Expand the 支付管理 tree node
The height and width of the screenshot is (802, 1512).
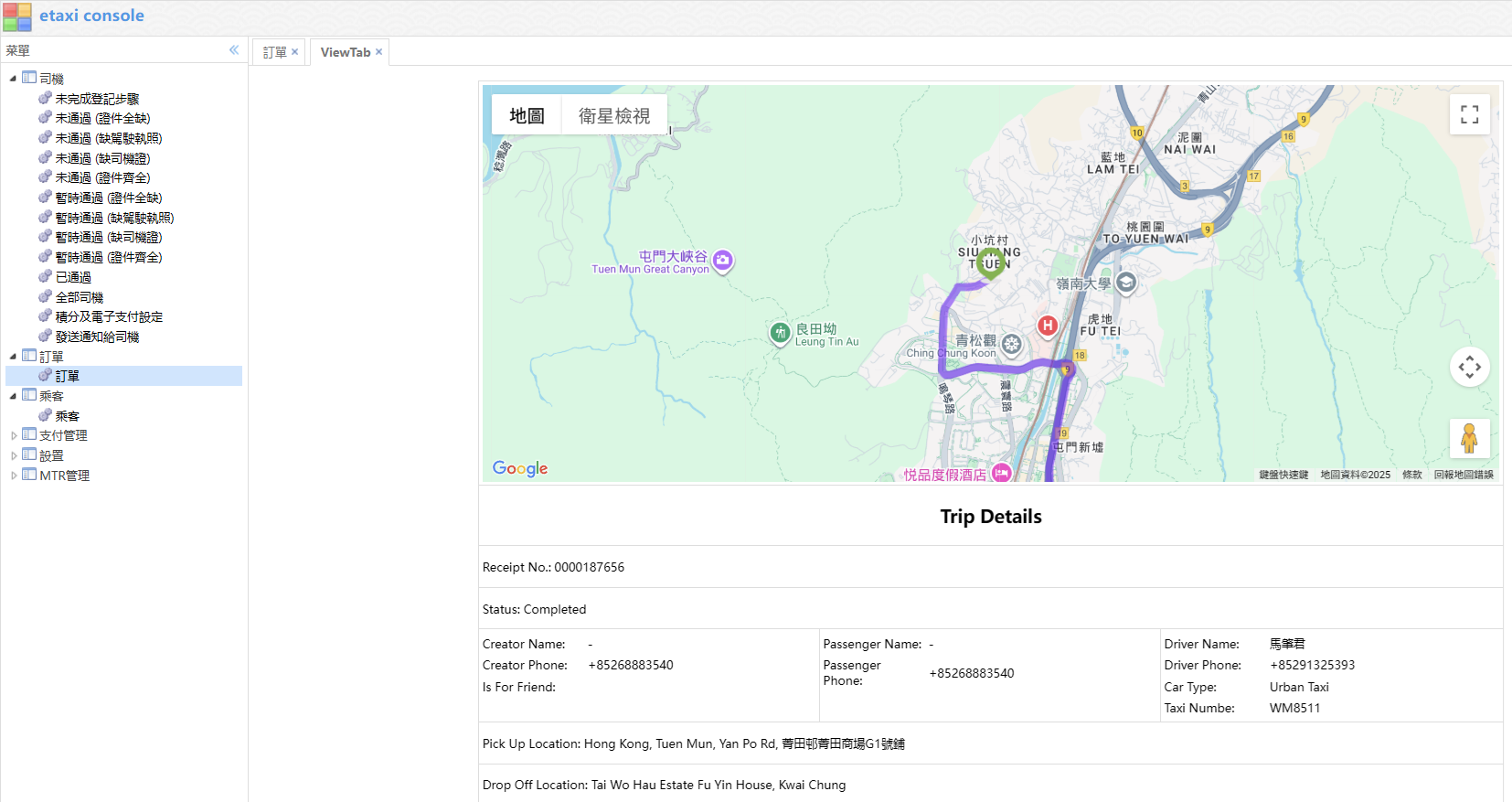[13, 436]
